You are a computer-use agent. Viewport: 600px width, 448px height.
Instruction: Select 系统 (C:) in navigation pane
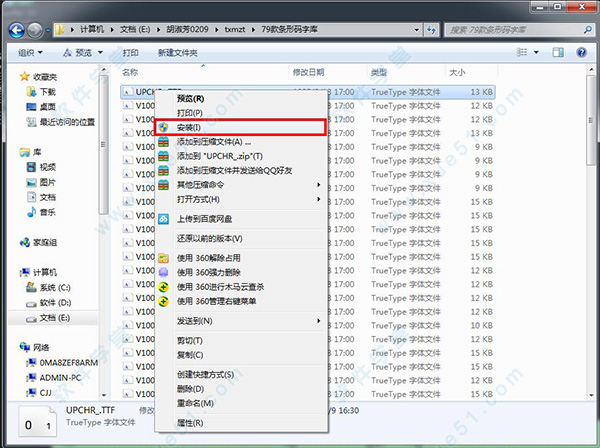pos(48,287)
